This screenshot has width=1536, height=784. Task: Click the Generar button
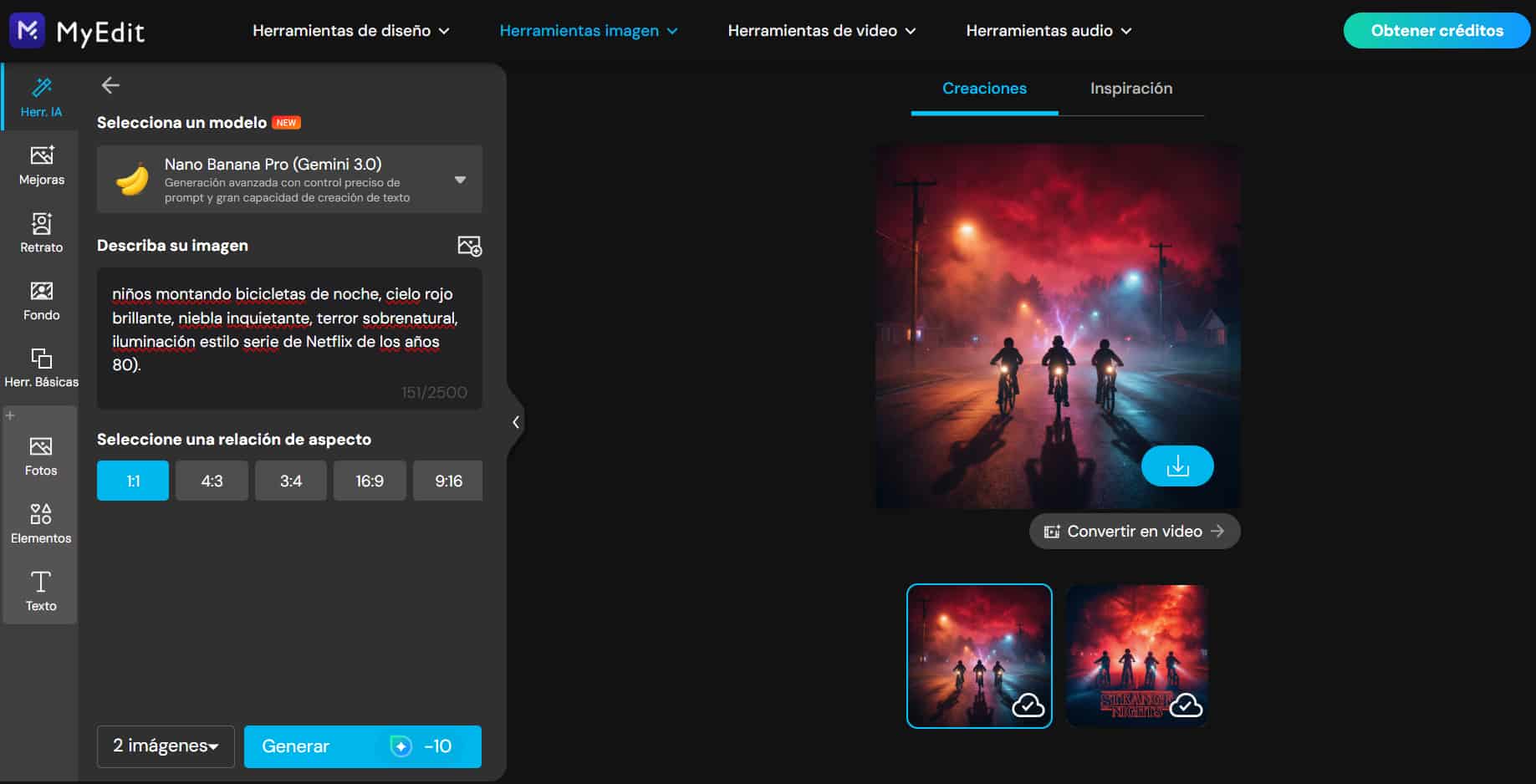click(362, 746)
